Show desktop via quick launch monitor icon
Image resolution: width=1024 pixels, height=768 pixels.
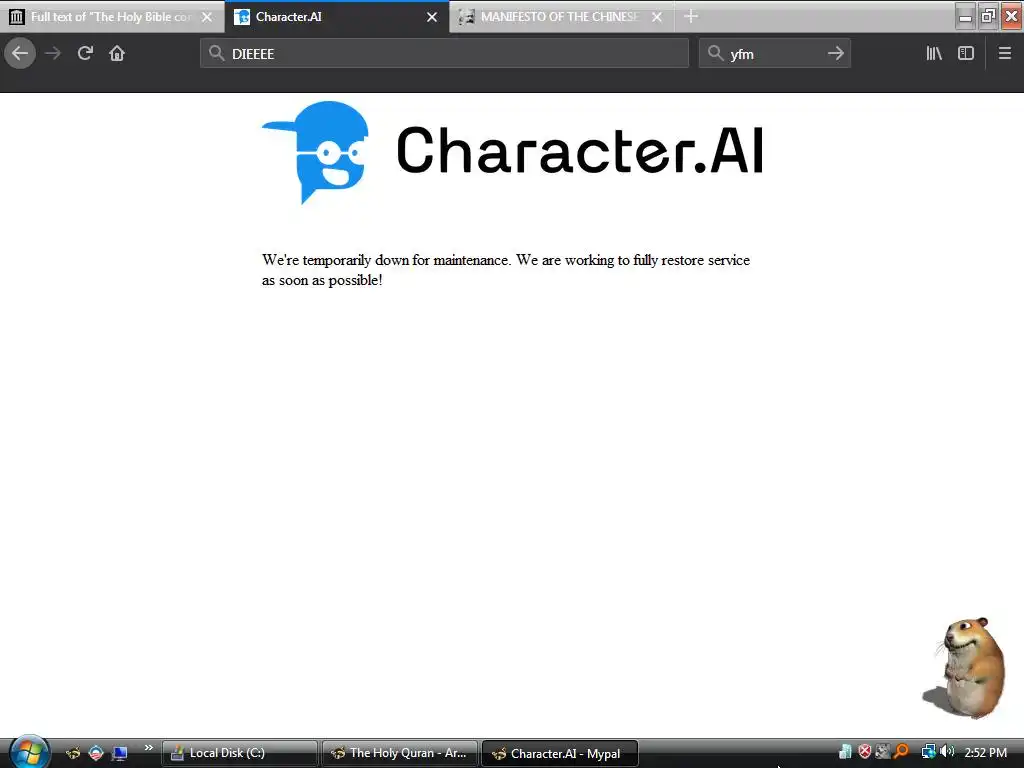pyautogui.click(x=120, y=753)
